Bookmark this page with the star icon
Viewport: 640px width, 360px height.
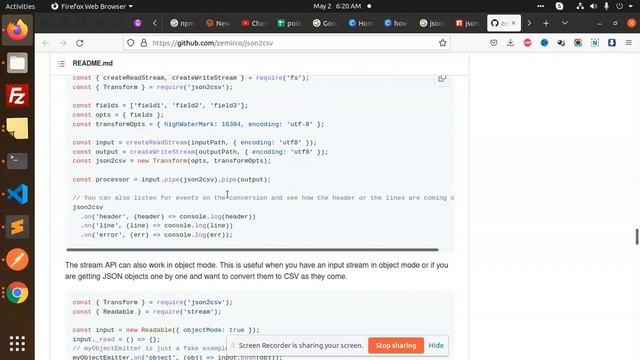pos(442,43)
